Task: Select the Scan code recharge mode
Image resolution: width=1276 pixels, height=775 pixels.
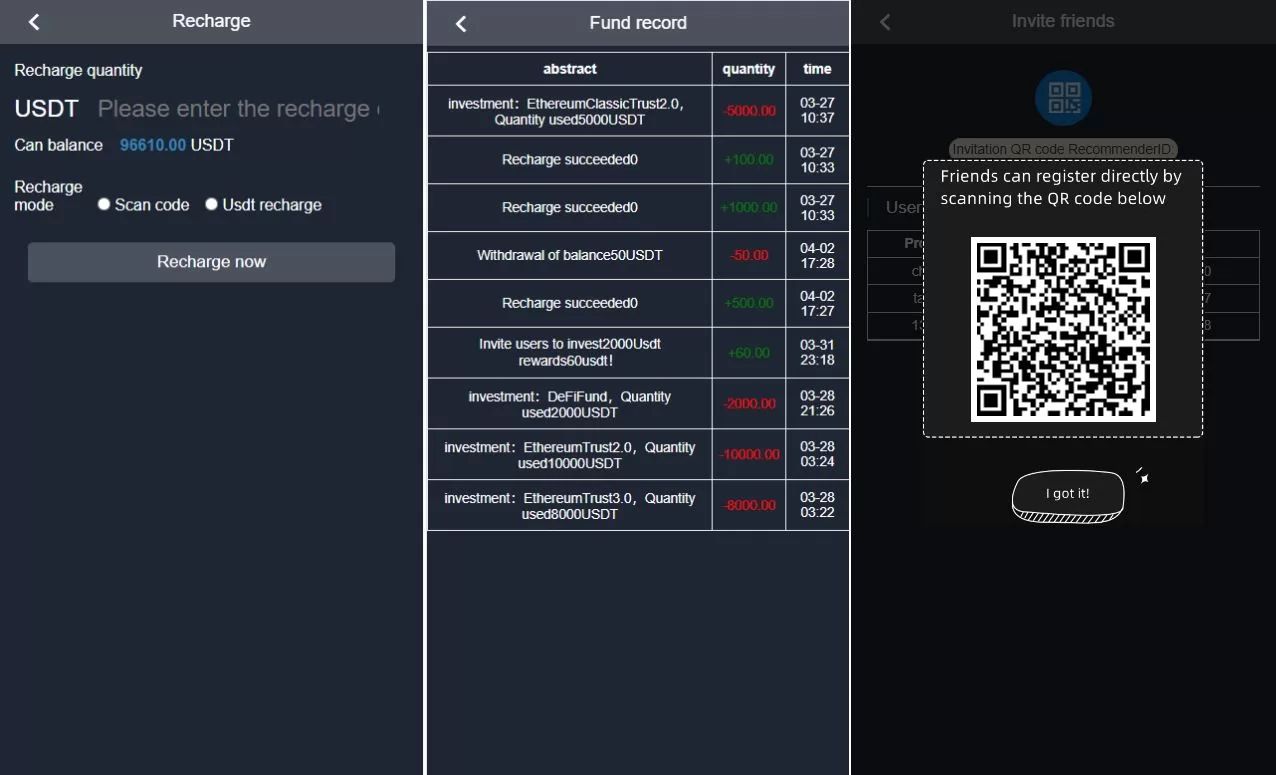Action: (104, 204)
